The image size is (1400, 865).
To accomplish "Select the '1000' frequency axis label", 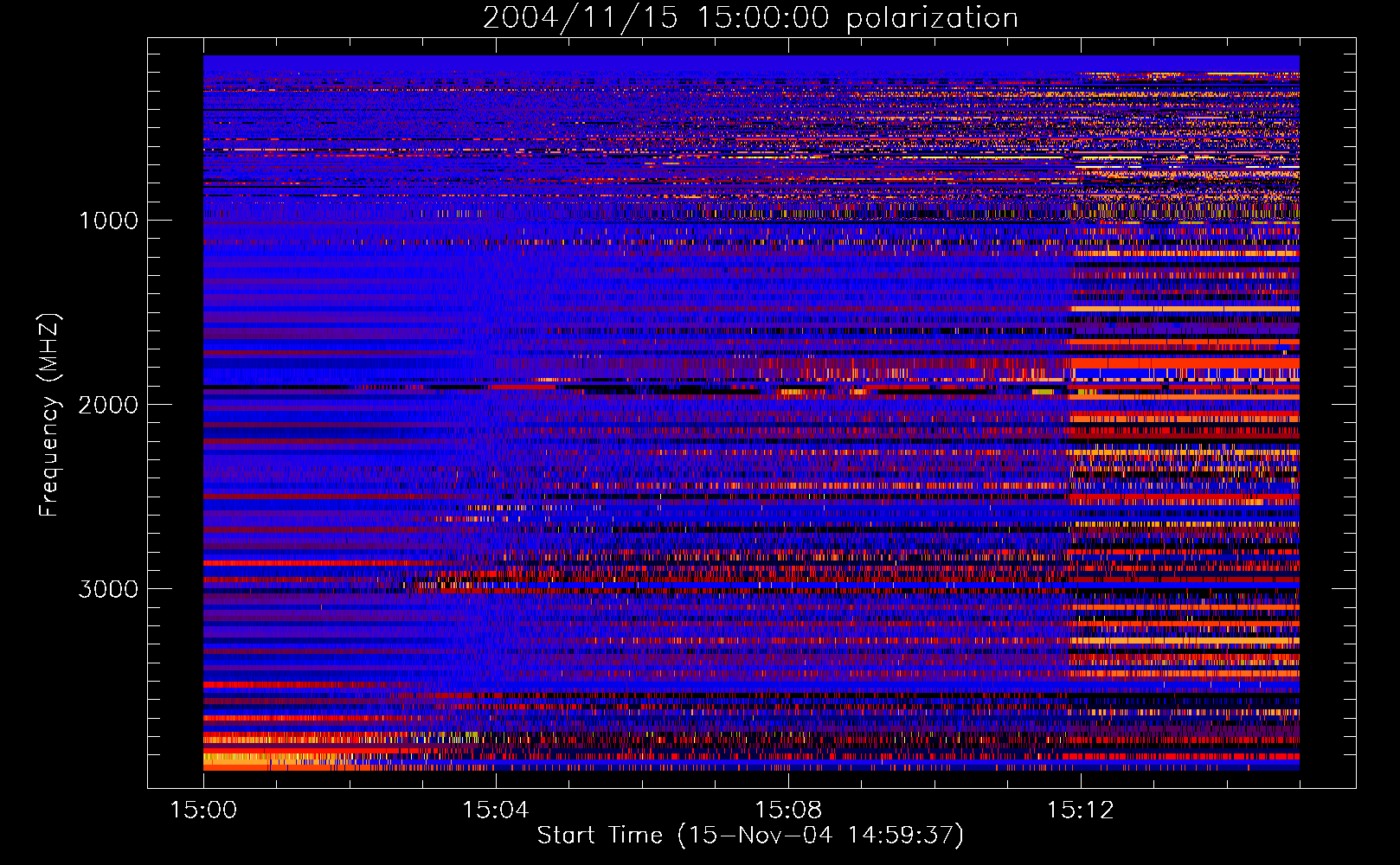I will tap(108, 221).
